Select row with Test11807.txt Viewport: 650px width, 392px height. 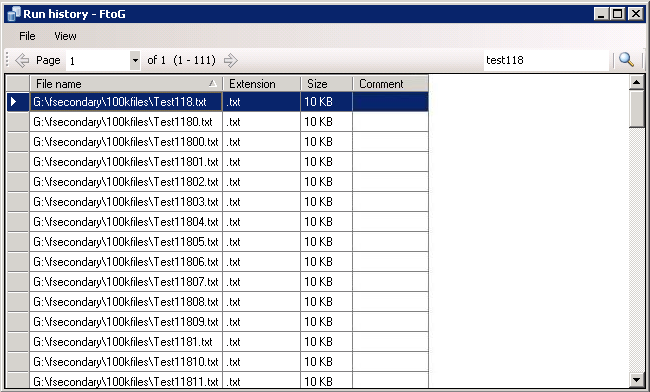pos(218,282)
